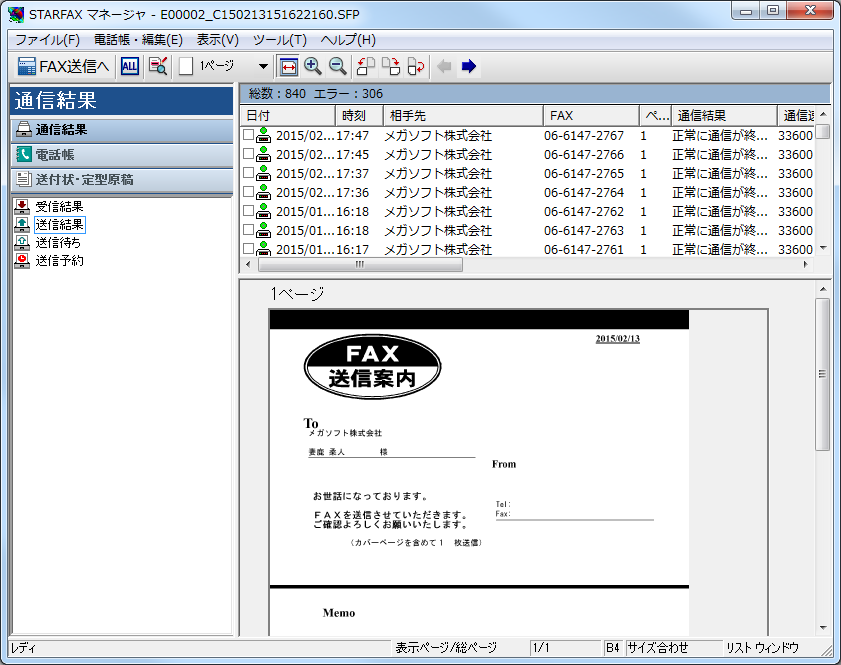Expand the 電話帳 panel section
This screenshot has height=665, width=841.
[x=121, y=155]
